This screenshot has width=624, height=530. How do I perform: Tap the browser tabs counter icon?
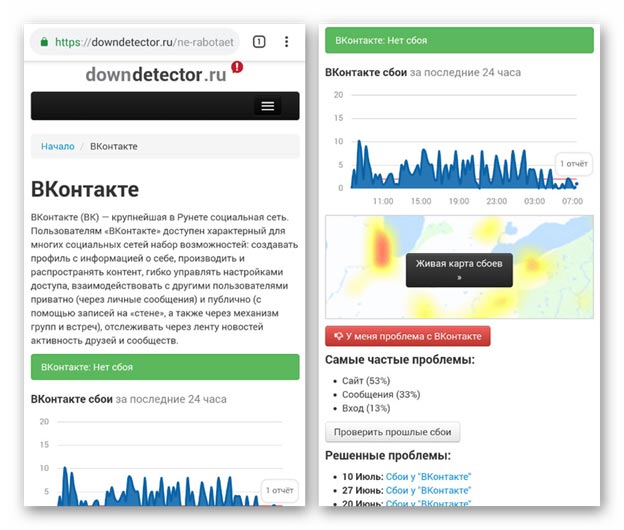[259, 42]
